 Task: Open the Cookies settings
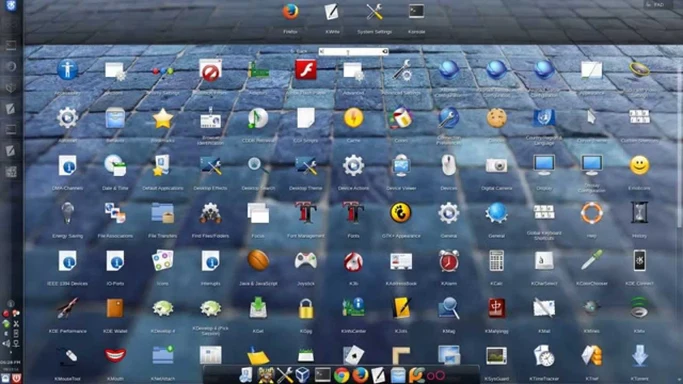(496, 118)
